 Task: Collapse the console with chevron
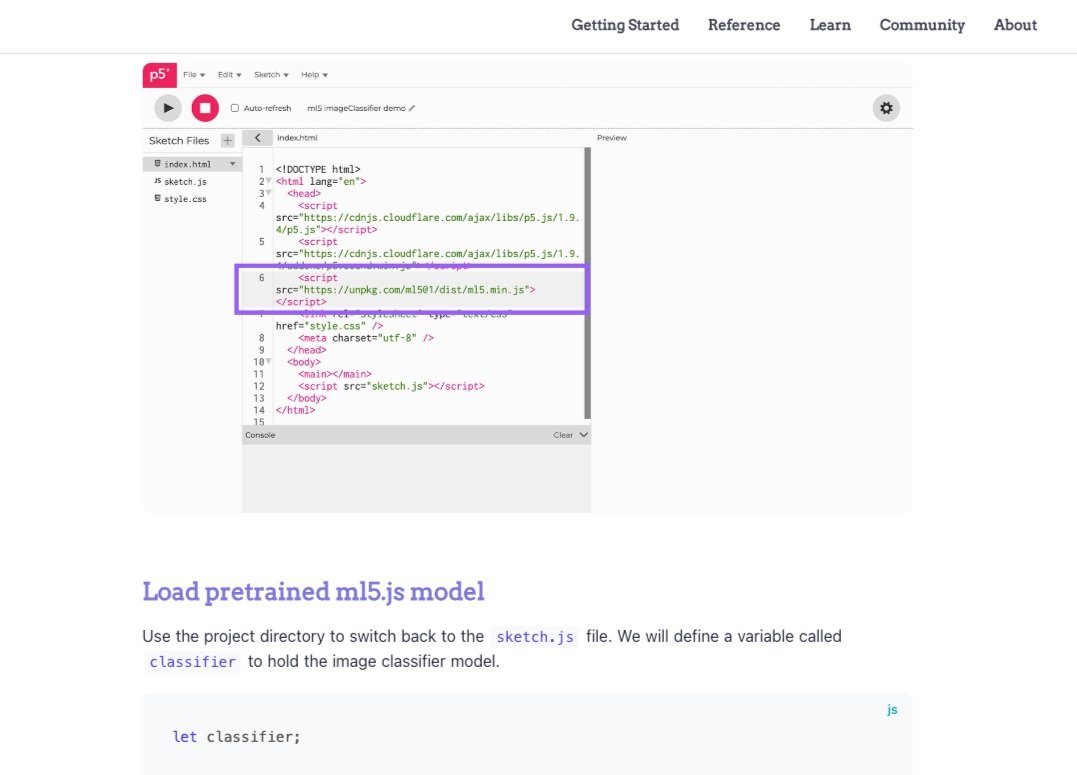pyautogui.click(x=583, y=435)
